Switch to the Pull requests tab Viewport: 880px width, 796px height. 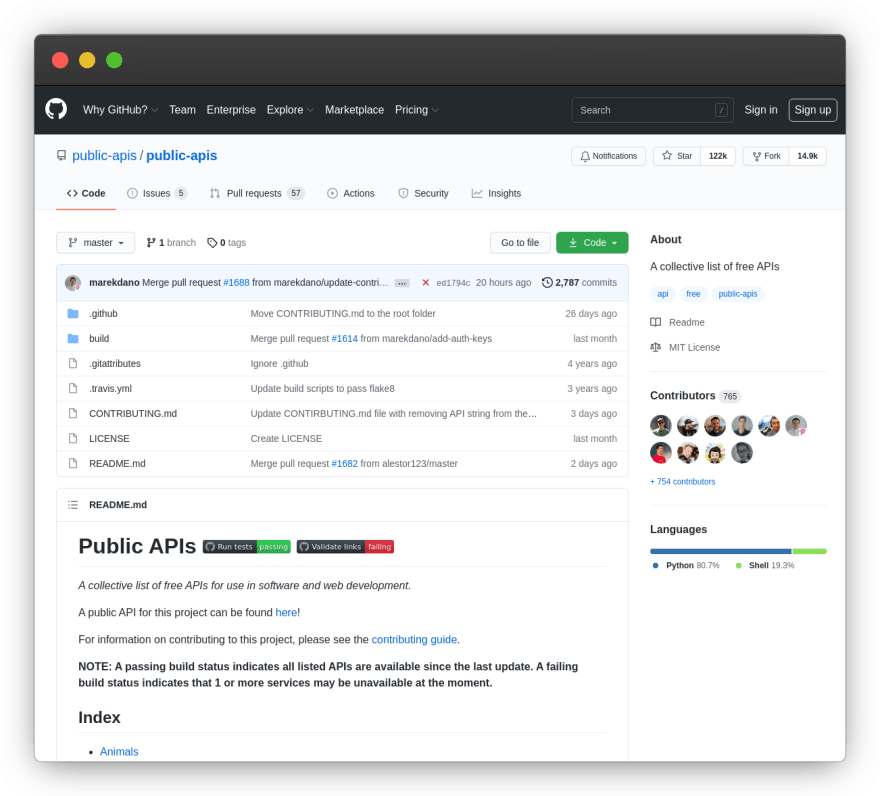pos(256,193)
